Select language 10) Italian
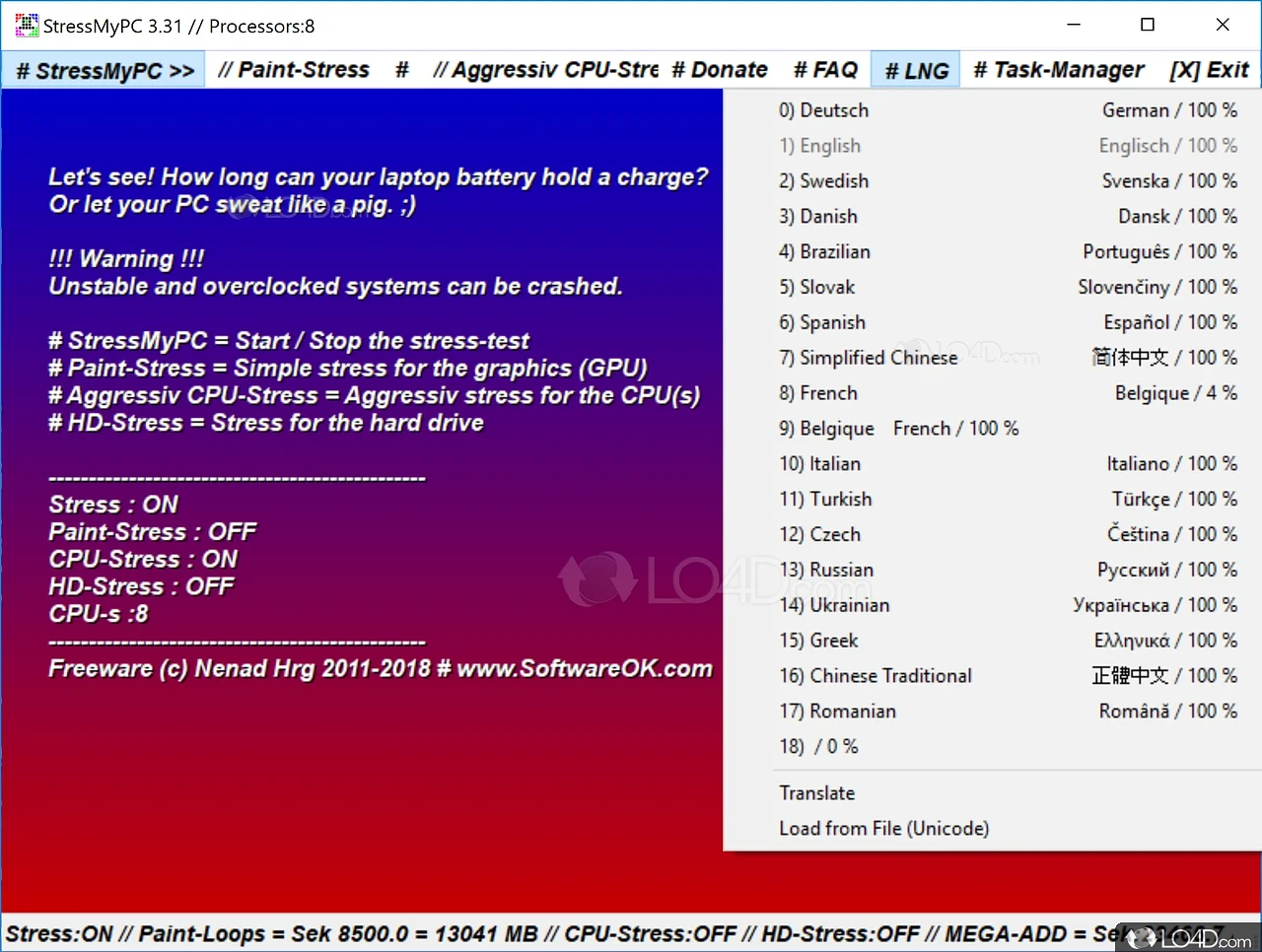 point(993,464)
